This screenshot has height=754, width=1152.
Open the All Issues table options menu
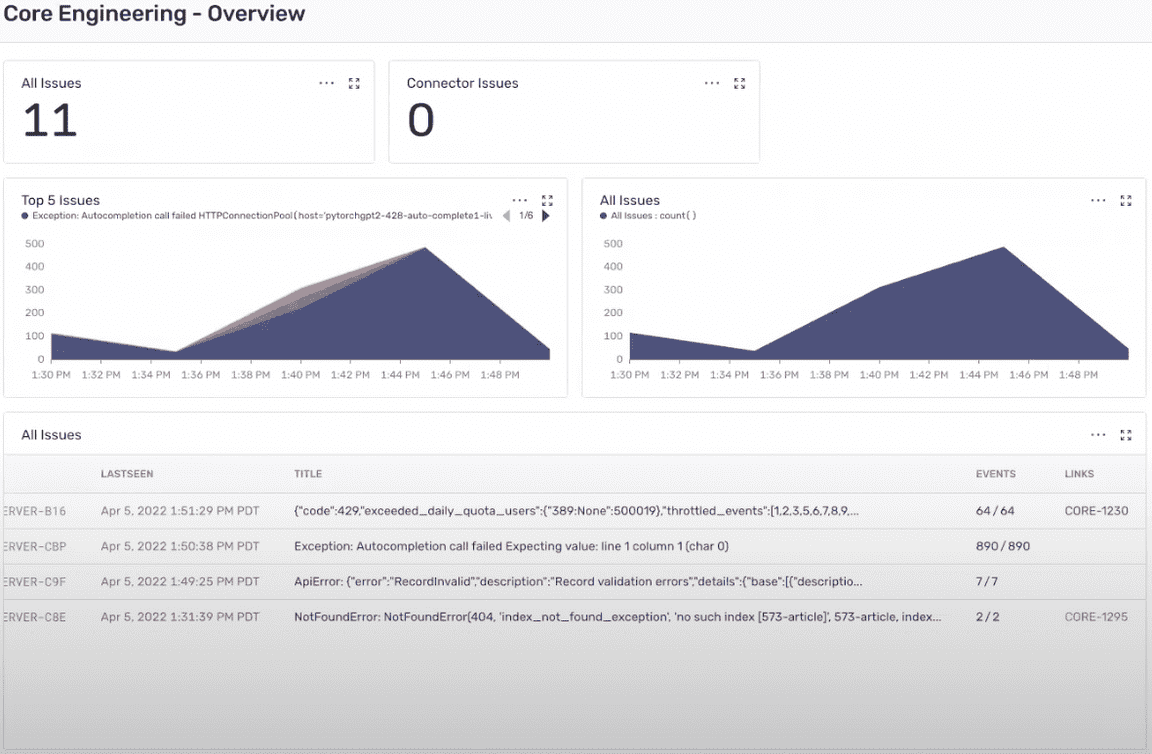[1098, 435]
